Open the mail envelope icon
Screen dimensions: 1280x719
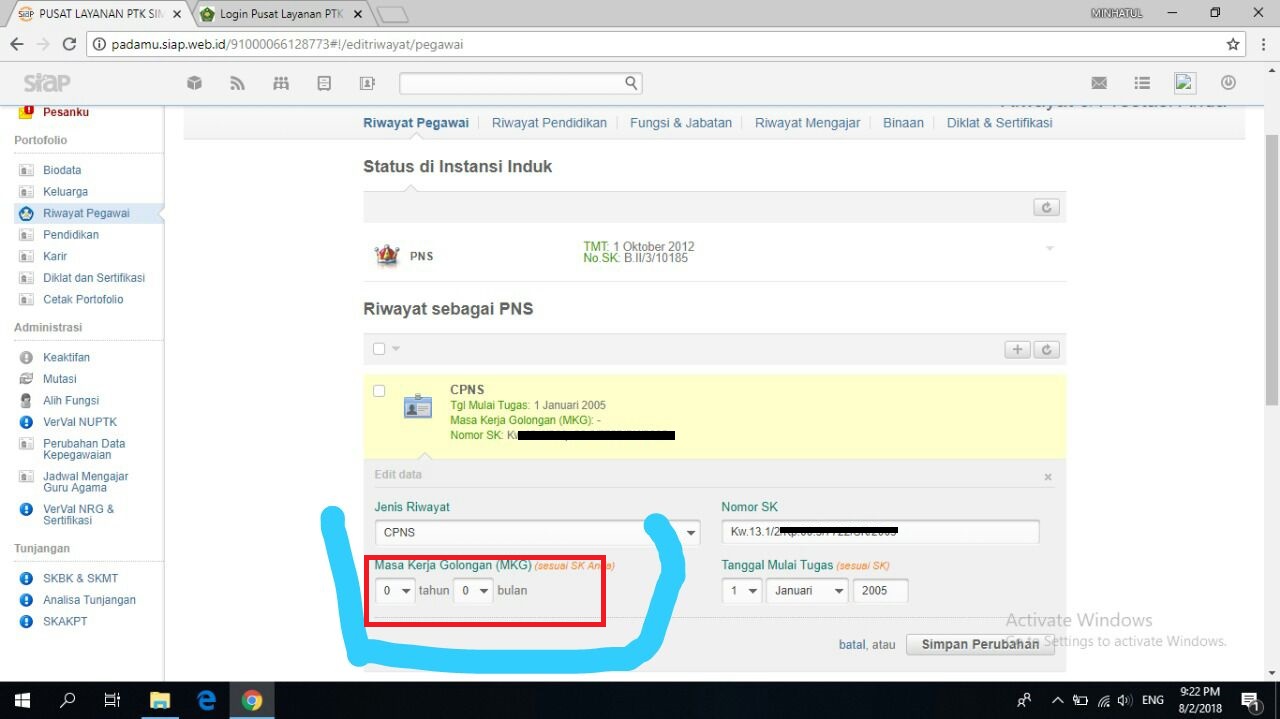point(1099,83)
